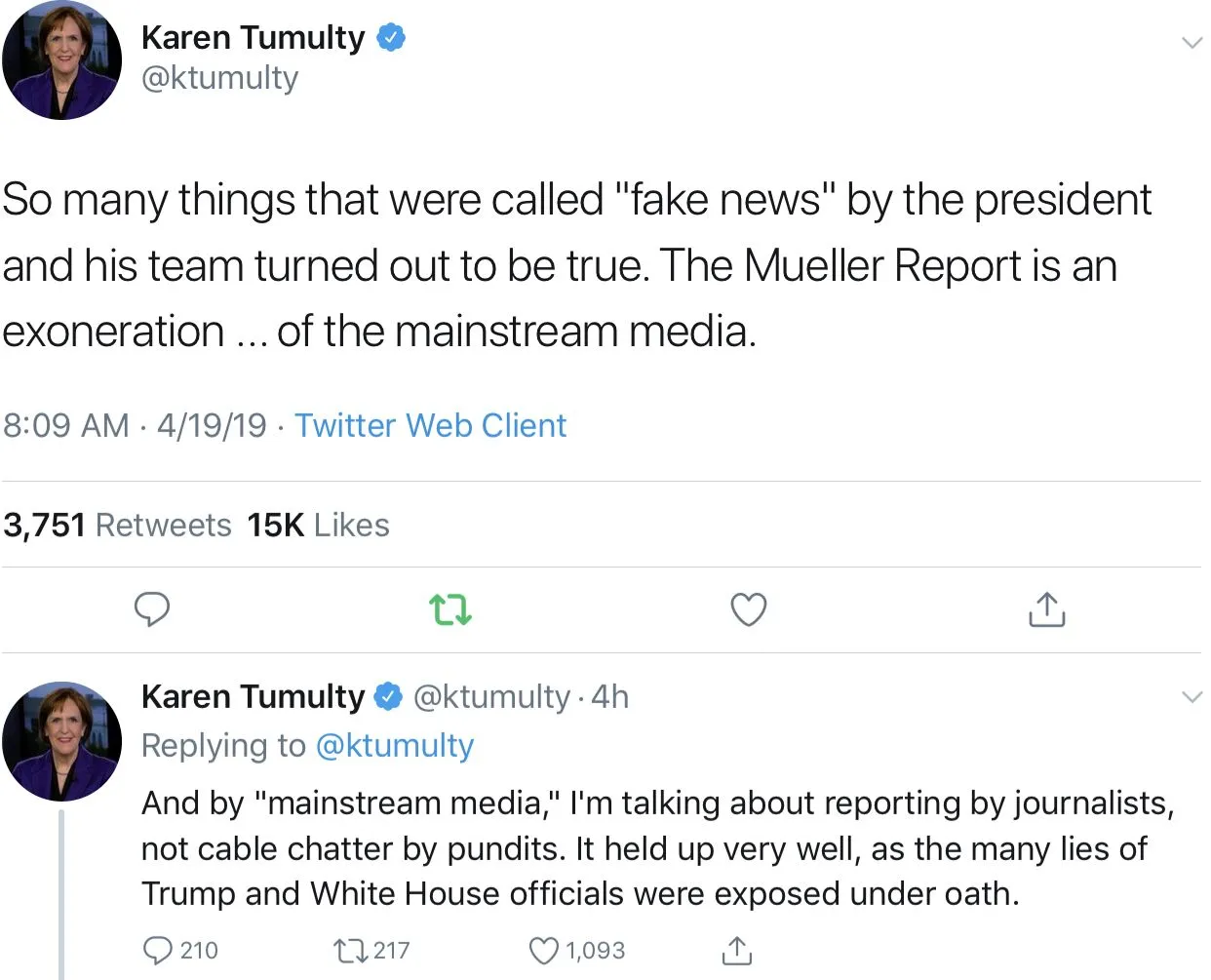Share the reply tweet

click(736, 950)
